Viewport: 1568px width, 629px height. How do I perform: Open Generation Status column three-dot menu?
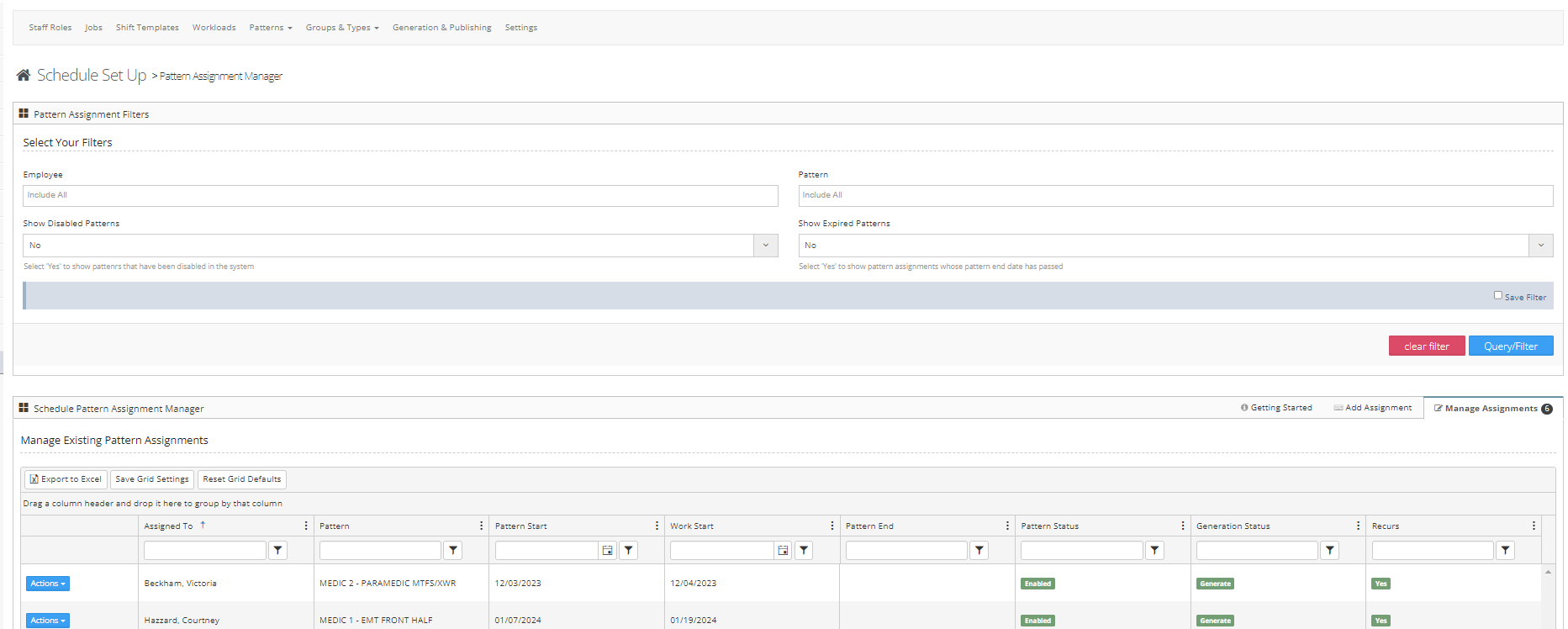(1358, 526)
